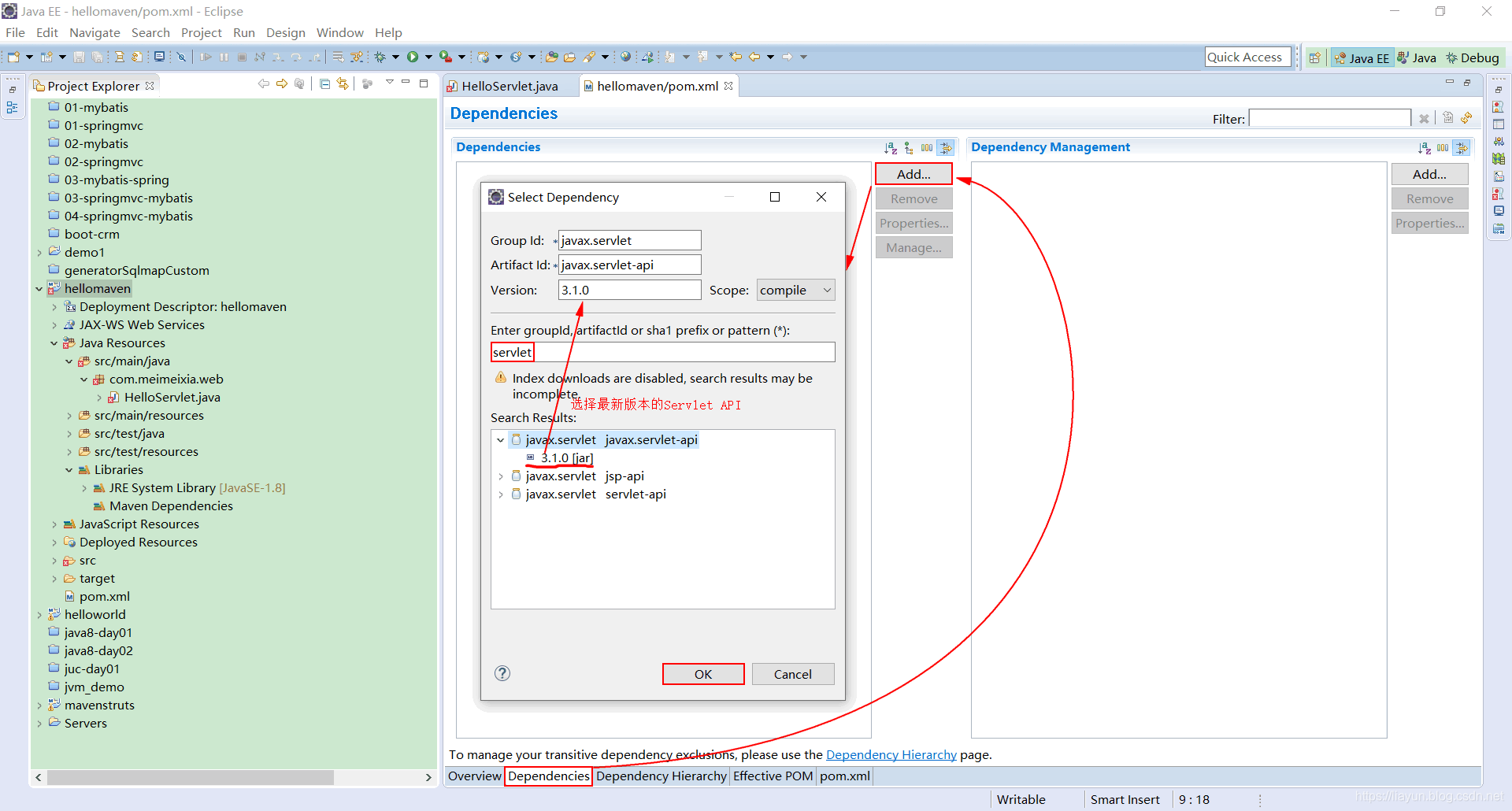This screenshot has height=811, width=1512.
Task: Toggle show inherited dependencies icon
Action: point(909,147)
